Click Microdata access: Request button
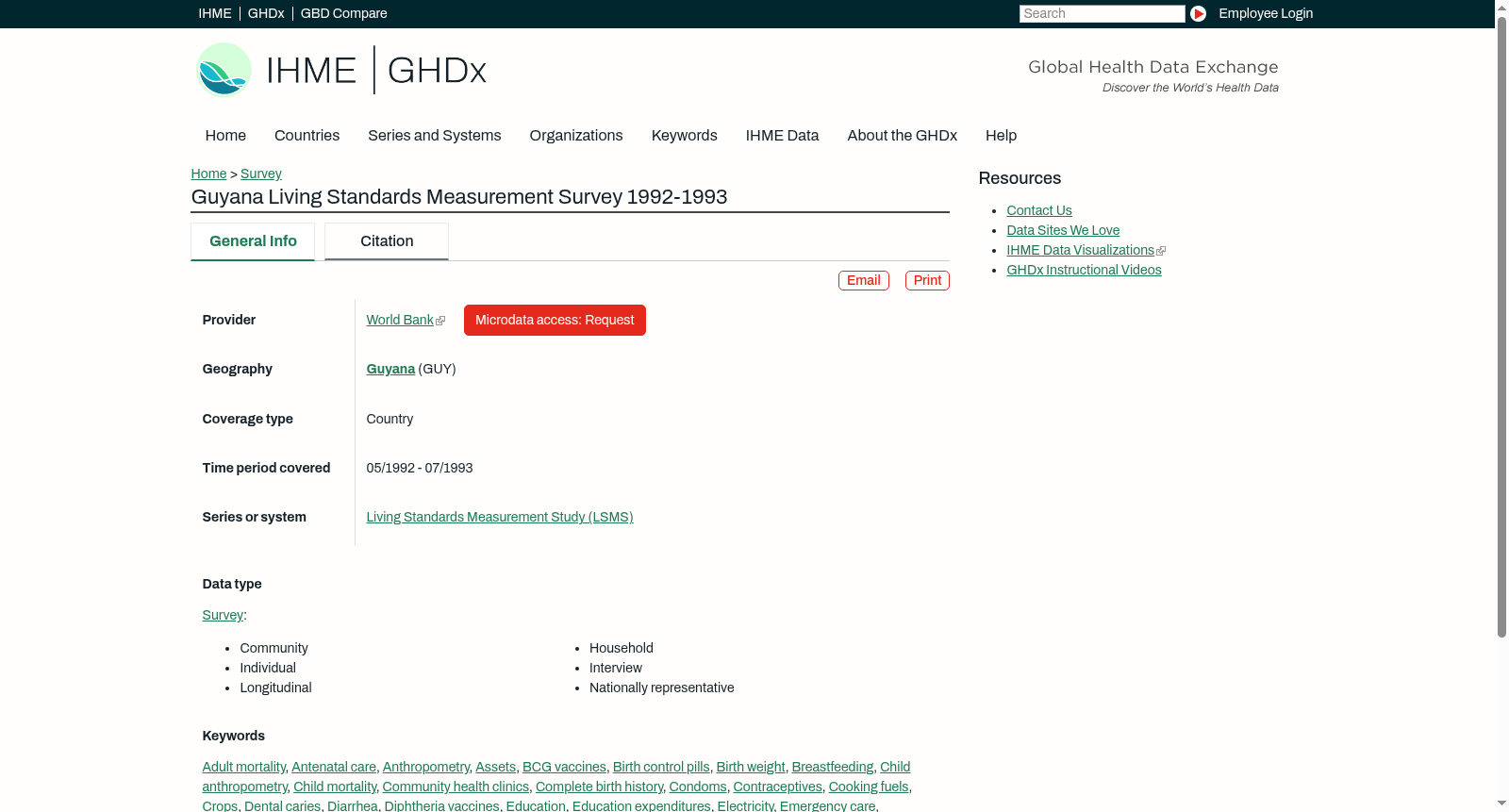The height and width of the screenshot is (812, 1509). pos(555,320)
